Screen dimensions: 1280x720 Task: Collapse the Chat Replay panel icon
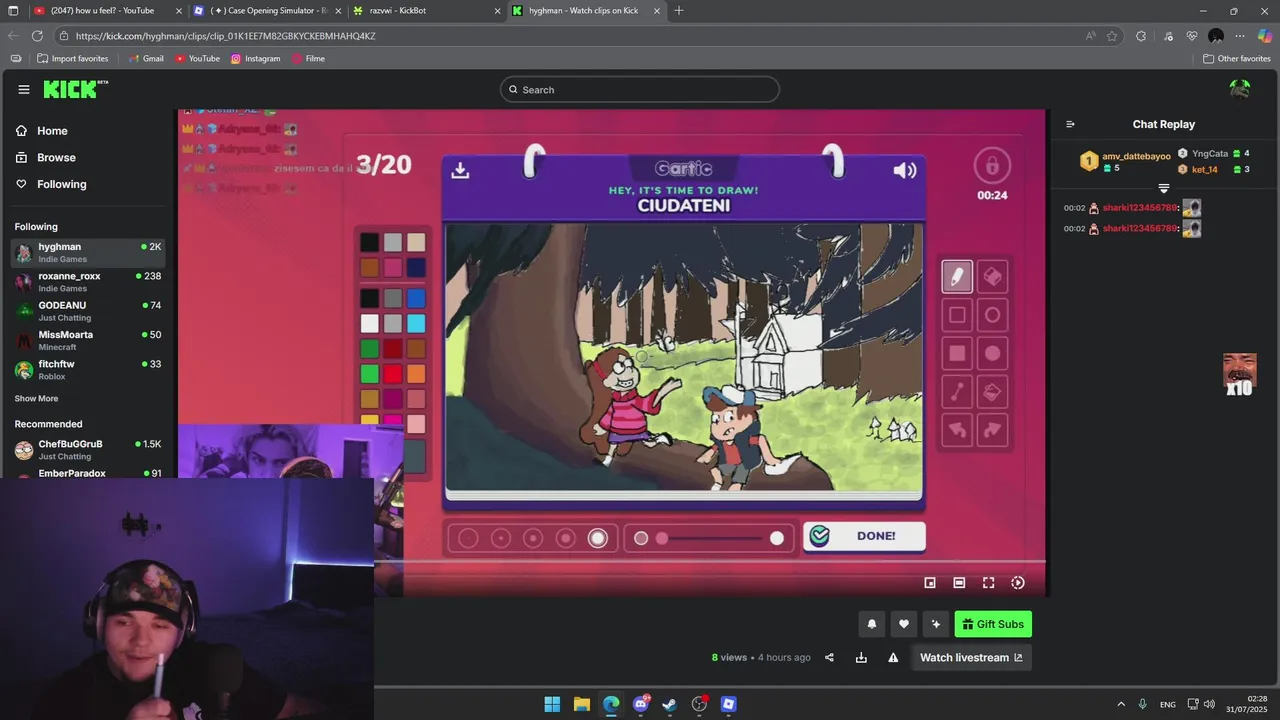(1070, 124)
